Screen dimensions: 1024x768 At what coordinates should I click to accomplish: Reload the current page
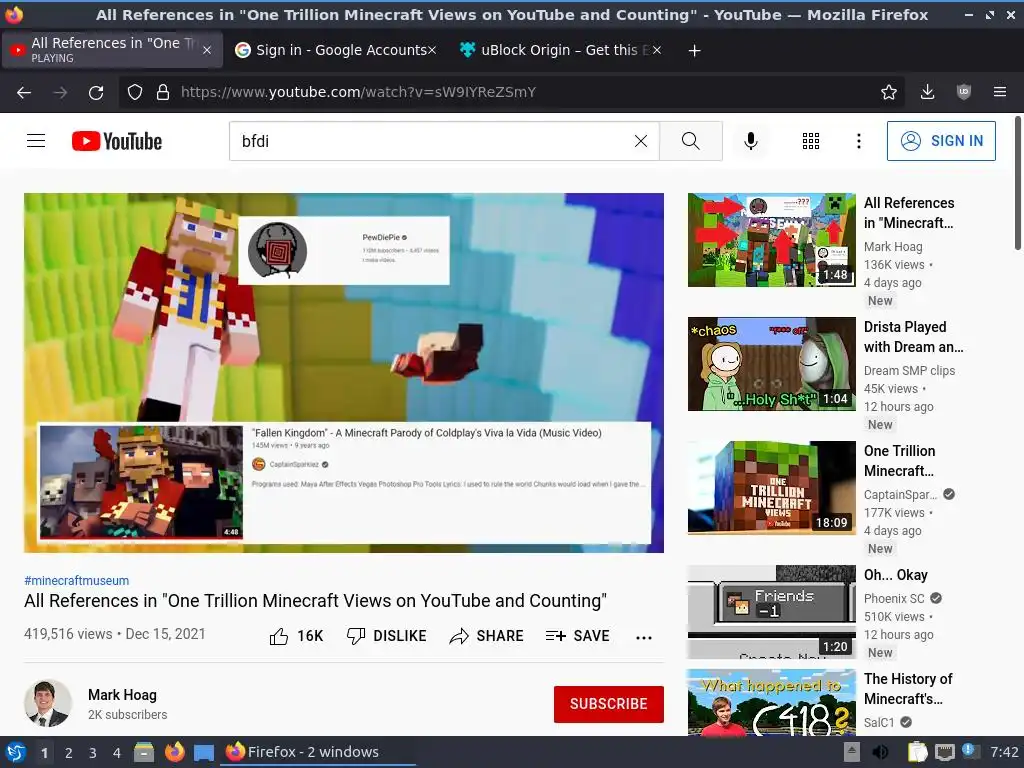point(96,93)
